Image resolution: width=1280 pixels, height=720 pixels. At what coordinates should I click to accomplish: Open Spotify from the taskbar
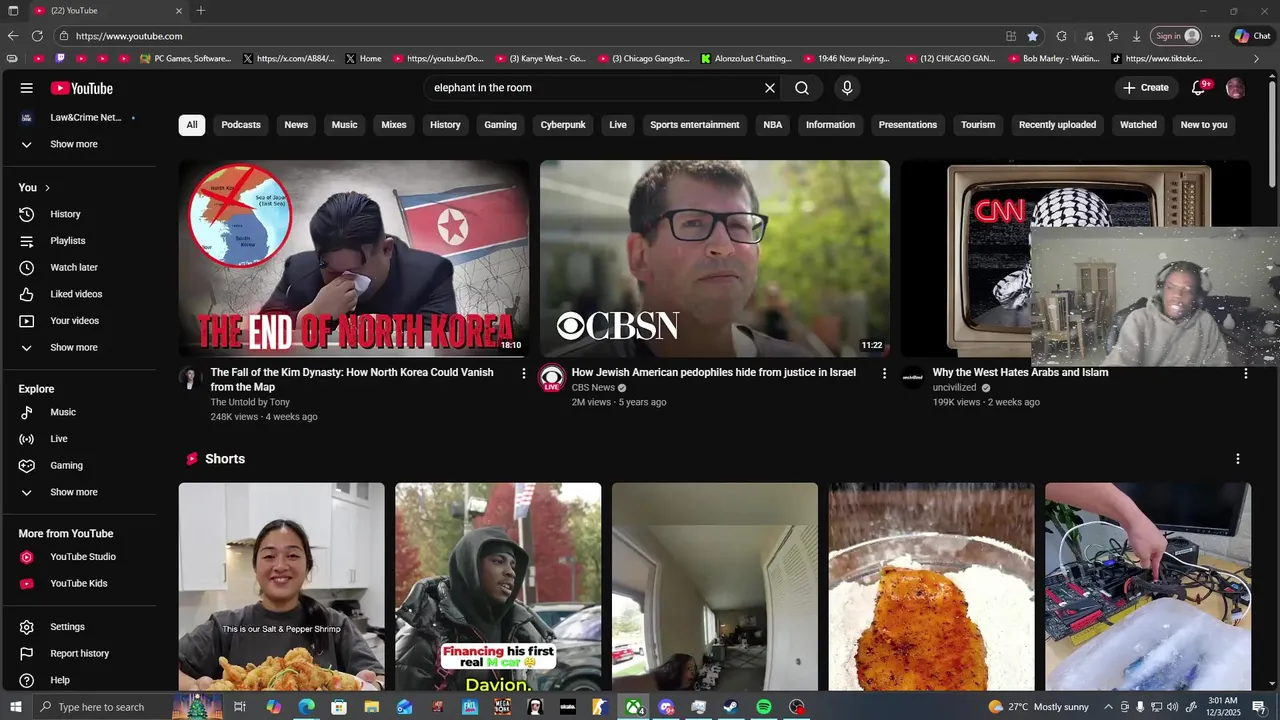(x=764, y=707)
